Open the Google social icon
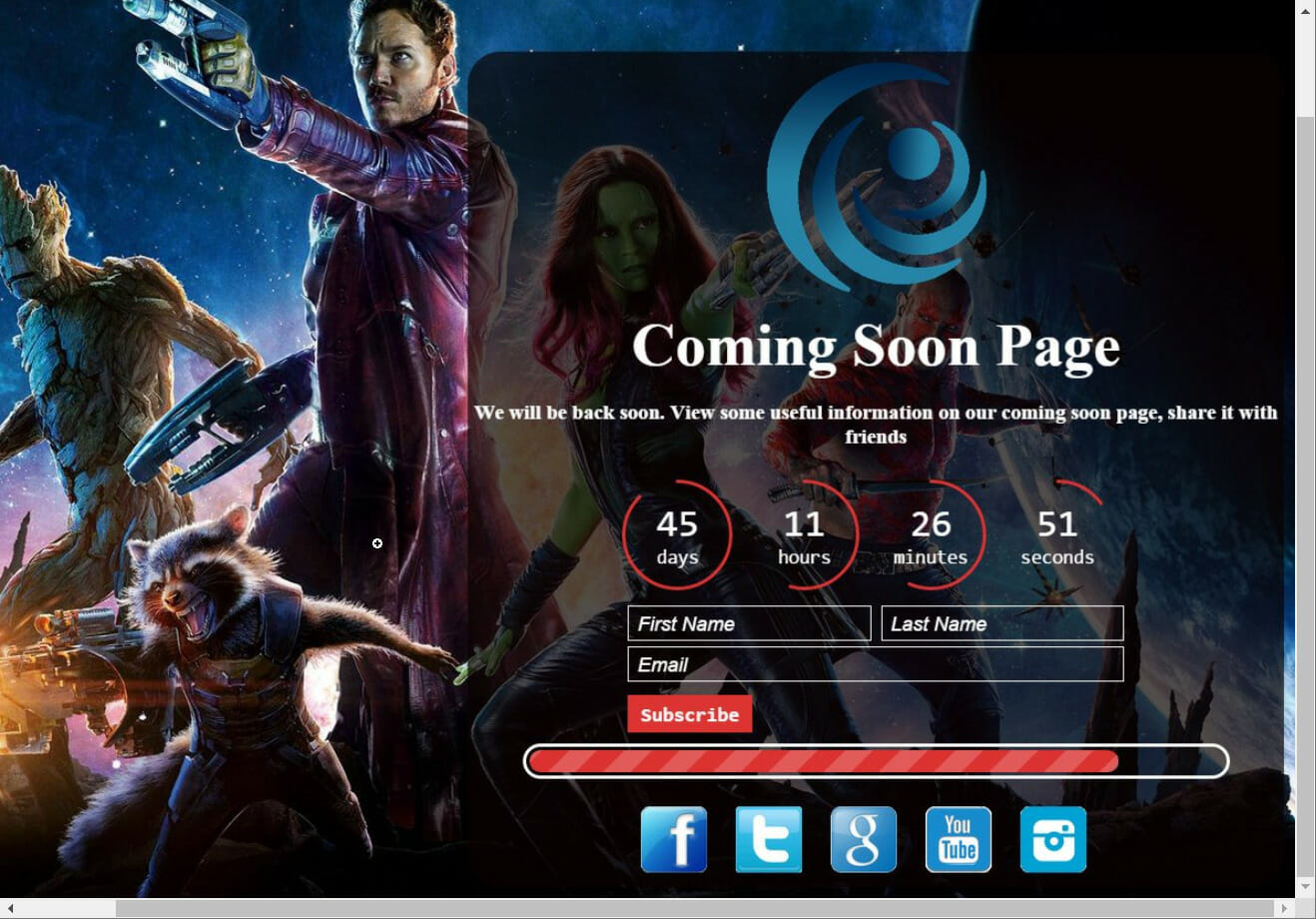Image resolution: width=1316 pixels, height=919 pixels. pos(864,840)
